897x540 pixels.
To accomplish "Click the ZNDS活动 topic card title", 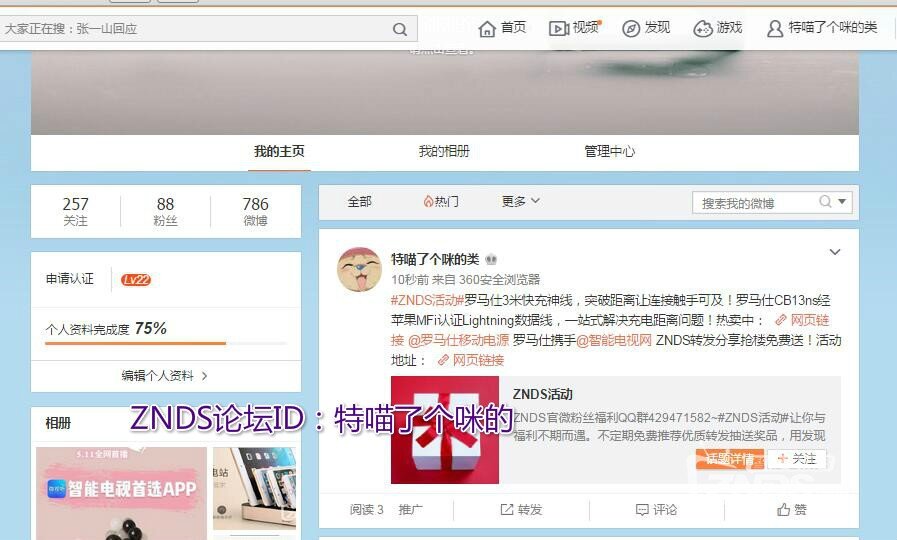I will pyautogui.click(x=542, y=394).
